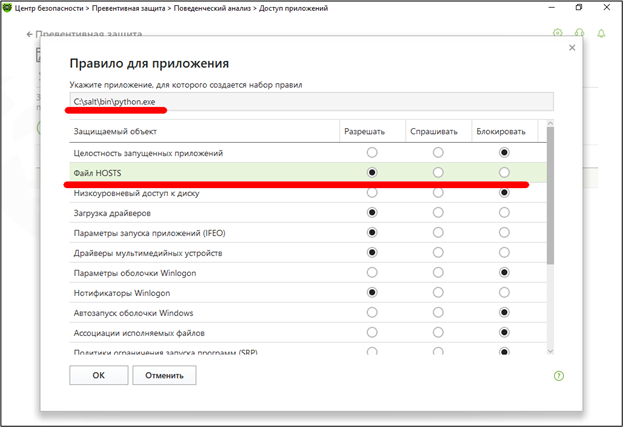Open the notifications bell icon
This screenshot has width=623, height=427.
click(x=601, y=33)
